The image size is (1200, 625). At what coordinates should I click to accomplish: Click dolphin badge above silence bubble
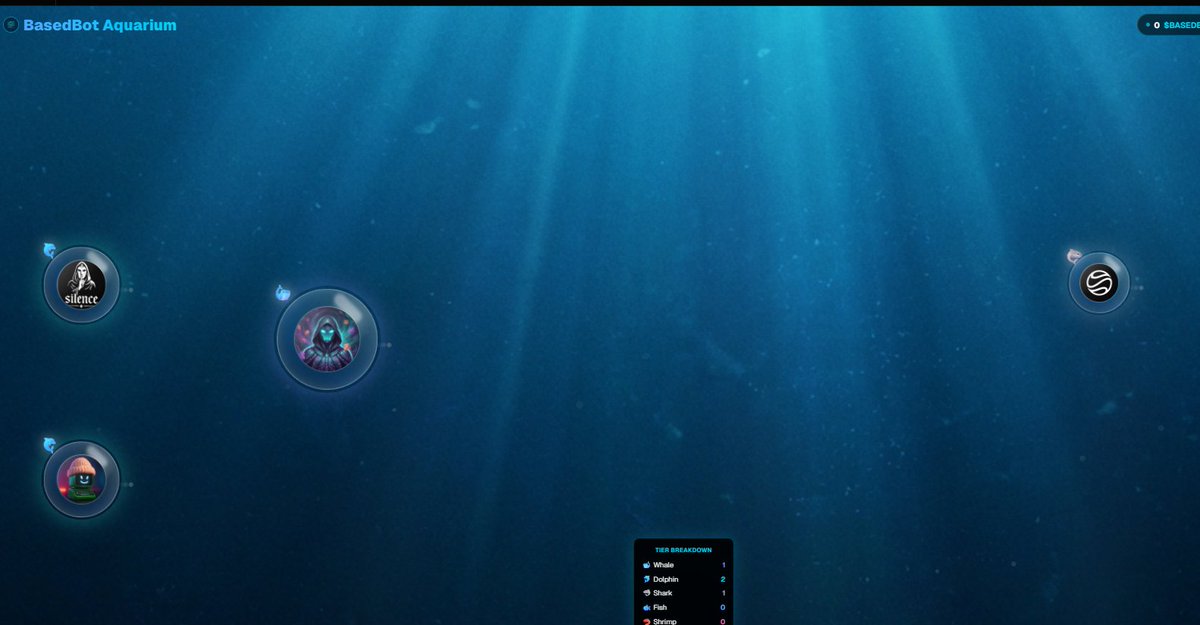pyautogui.click(x=49, y=249)
